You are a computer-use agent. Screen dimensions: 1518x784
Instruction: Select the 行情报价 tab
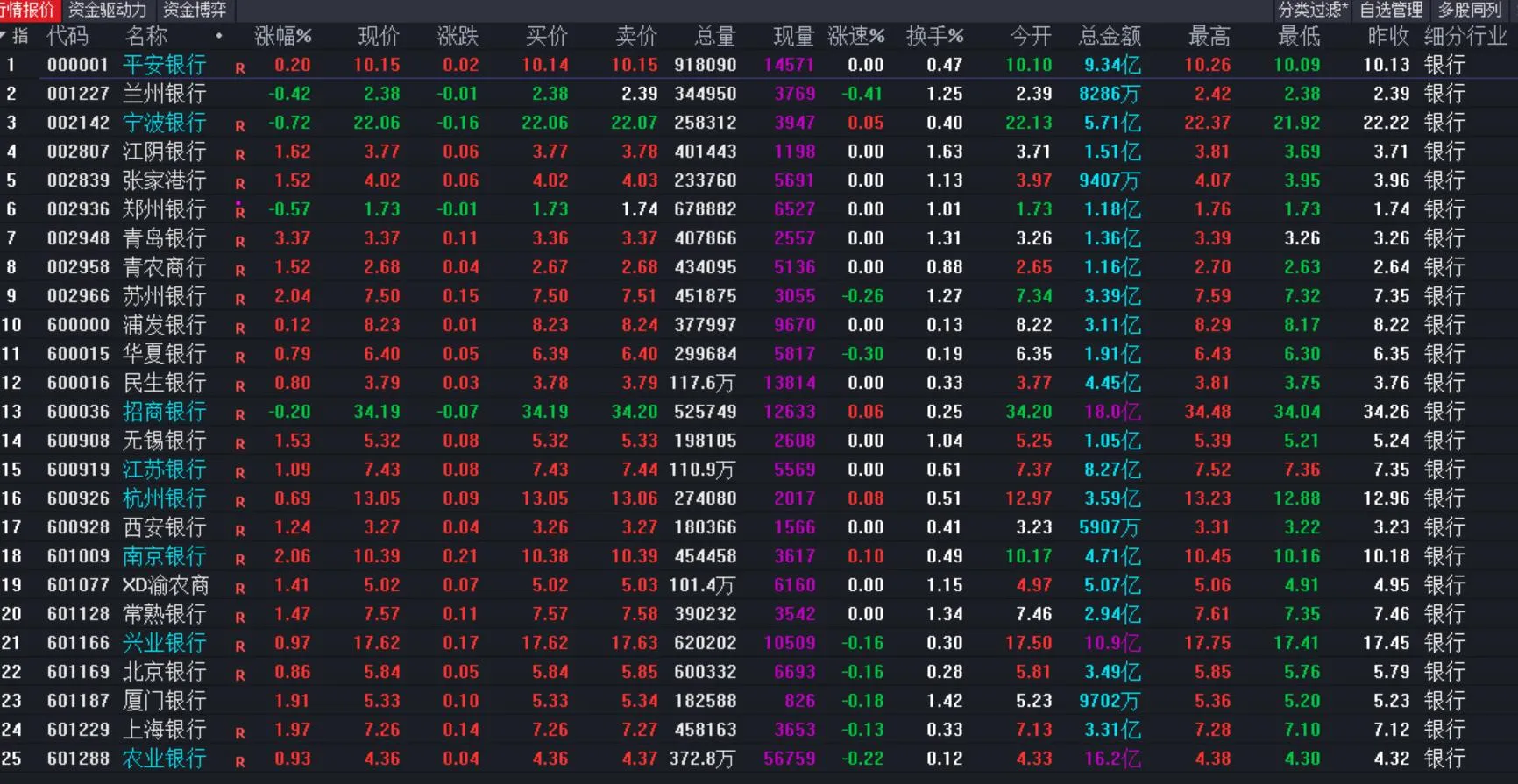tap(28, 10)
